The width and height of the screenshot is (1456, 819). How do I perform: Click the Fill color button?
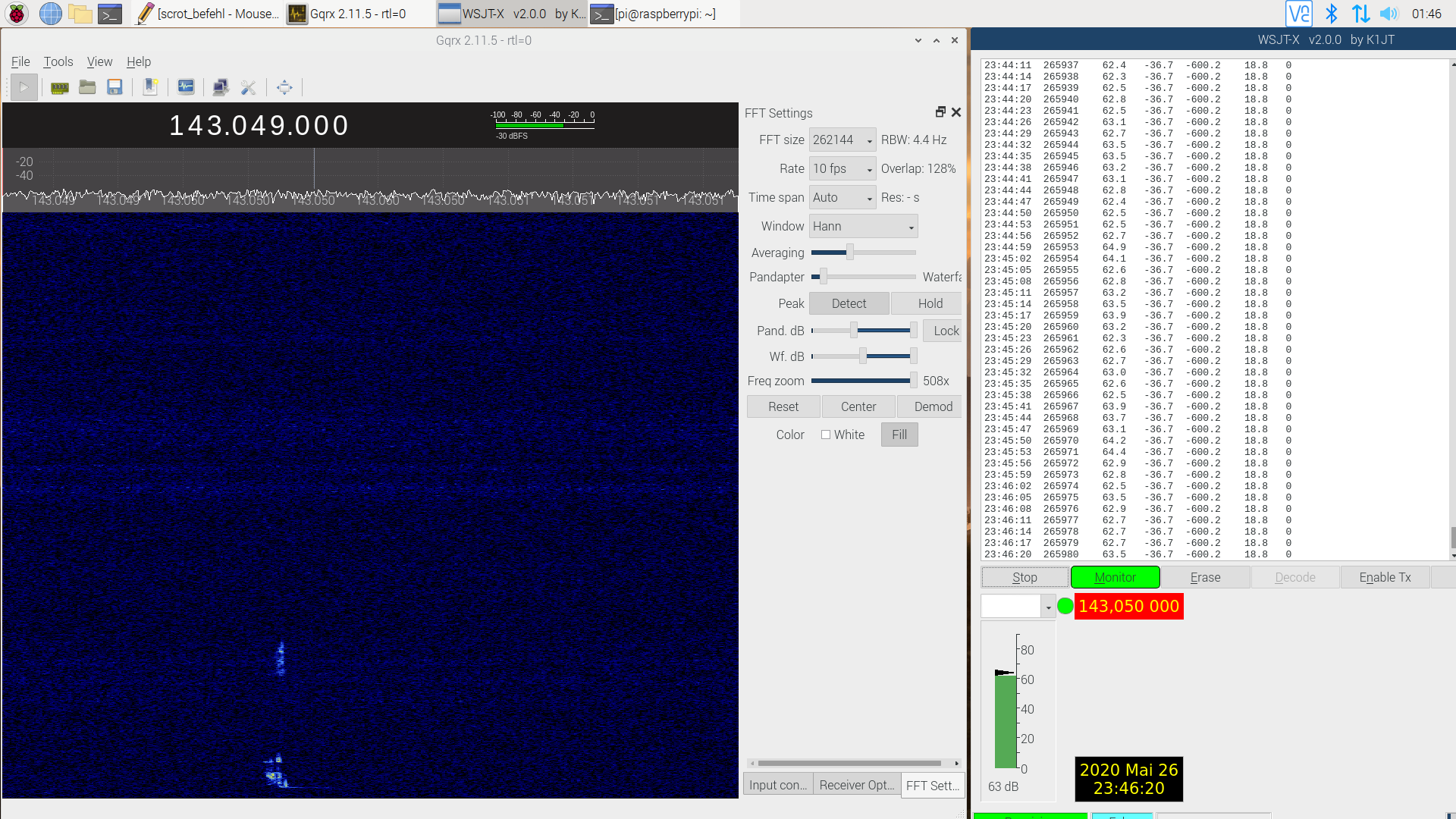pos(899,435)
